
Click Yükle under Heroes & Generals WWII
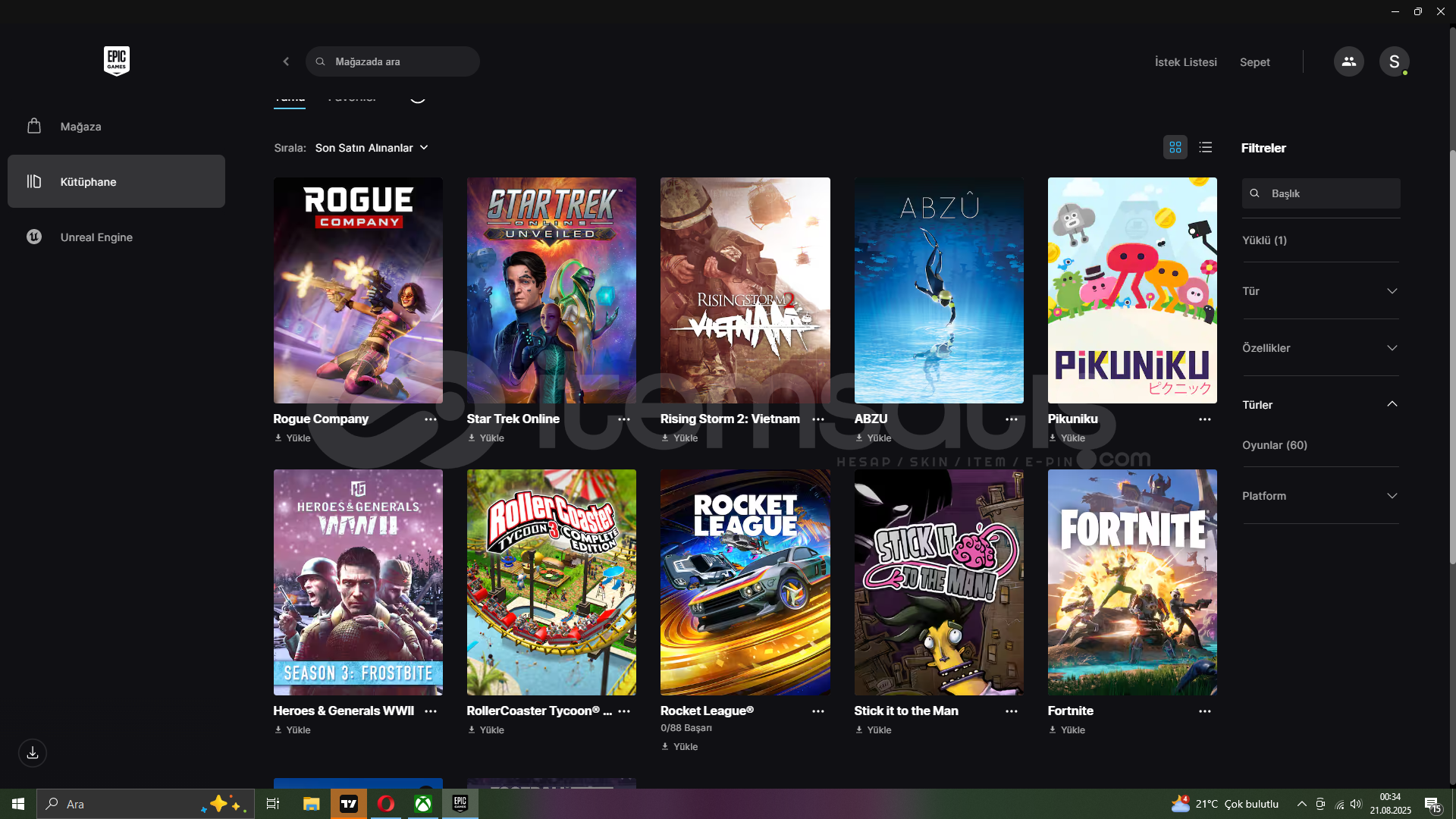tap(293, 730)
